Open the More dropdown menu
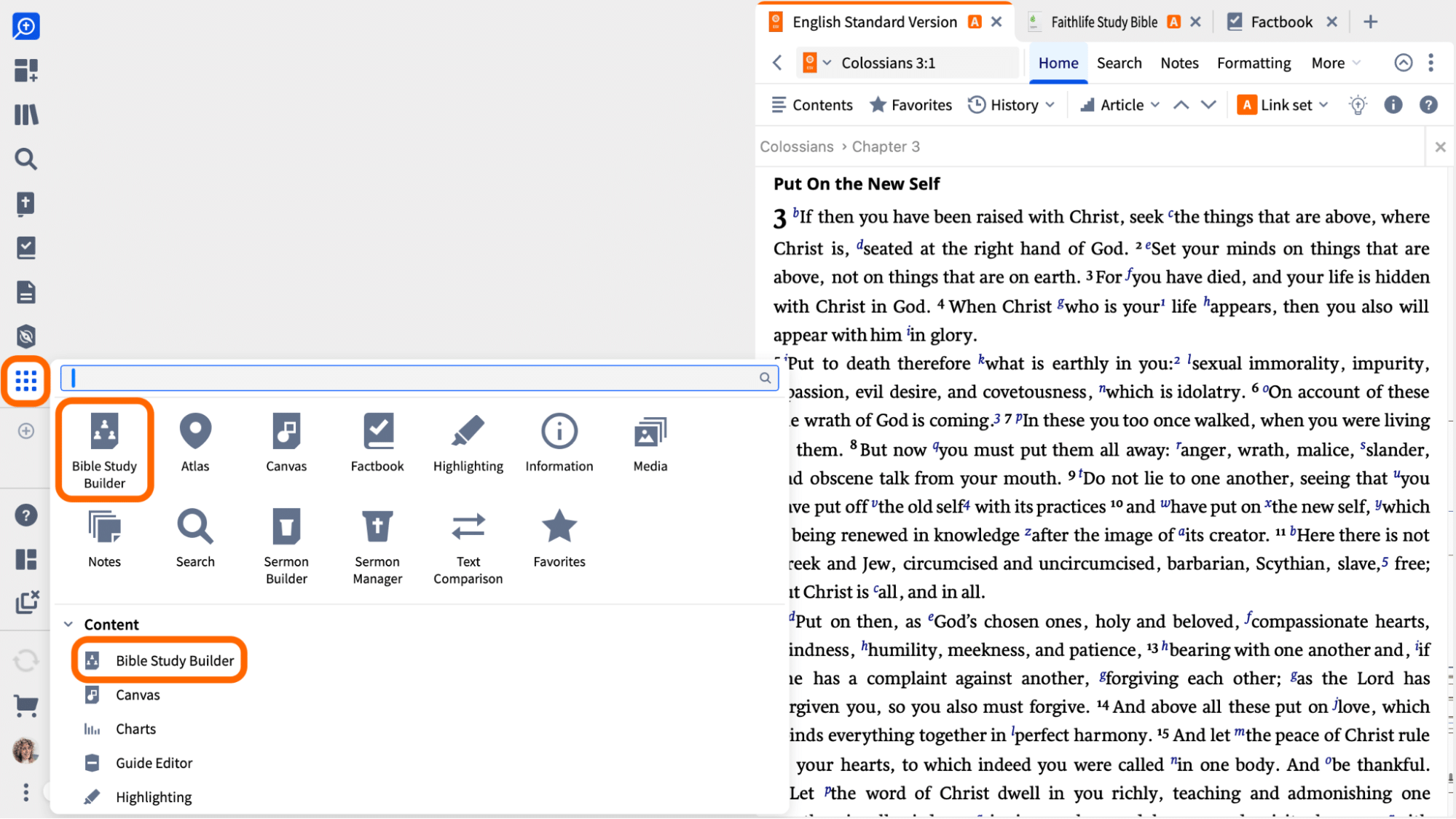Viewport: 1456px width, 819px height. (x=1335, y=63)
